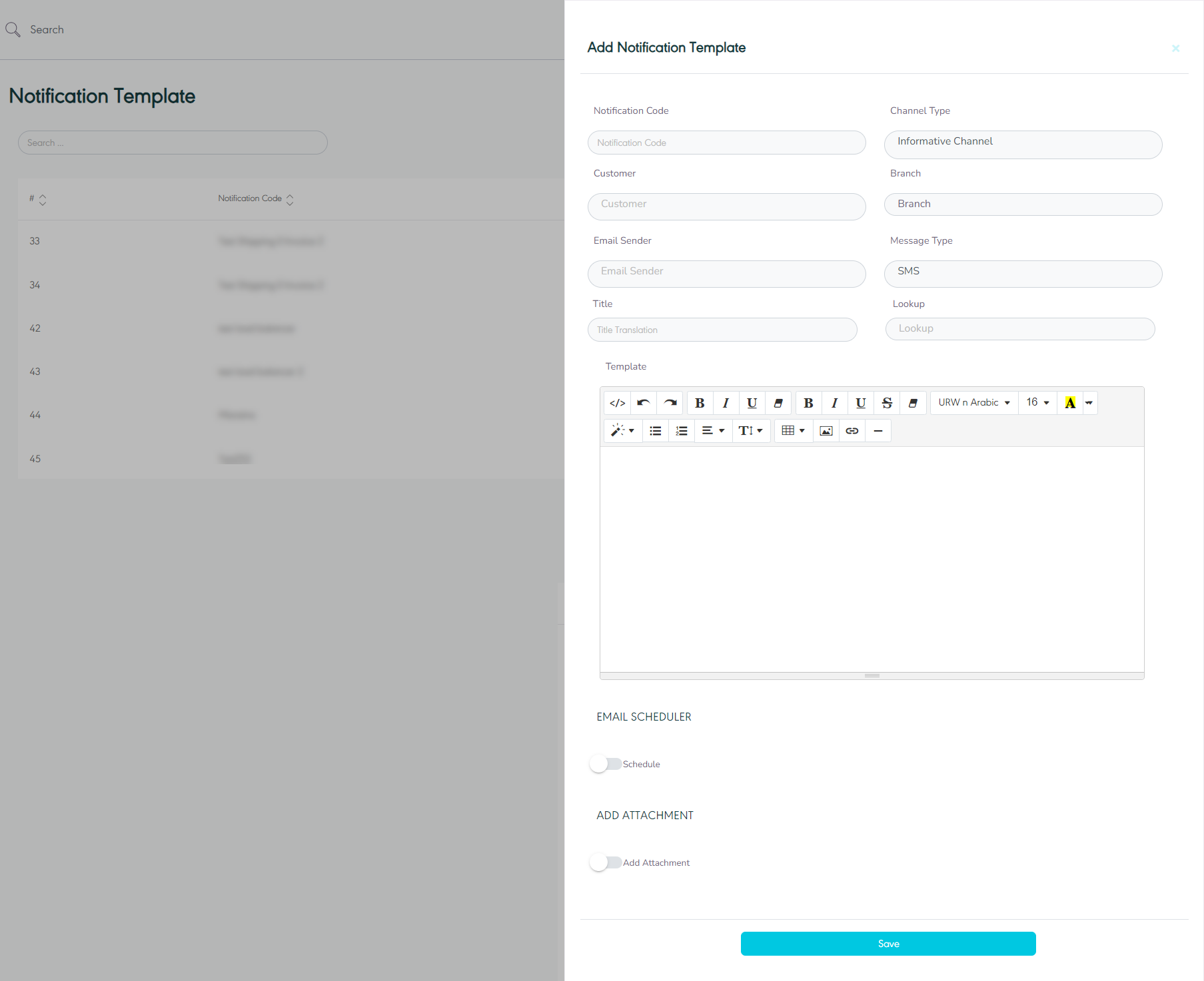The image size is (1204, 981).
Task: Toggle the Bold button beside the Redo arrow
Action: (x=700, y=403)
